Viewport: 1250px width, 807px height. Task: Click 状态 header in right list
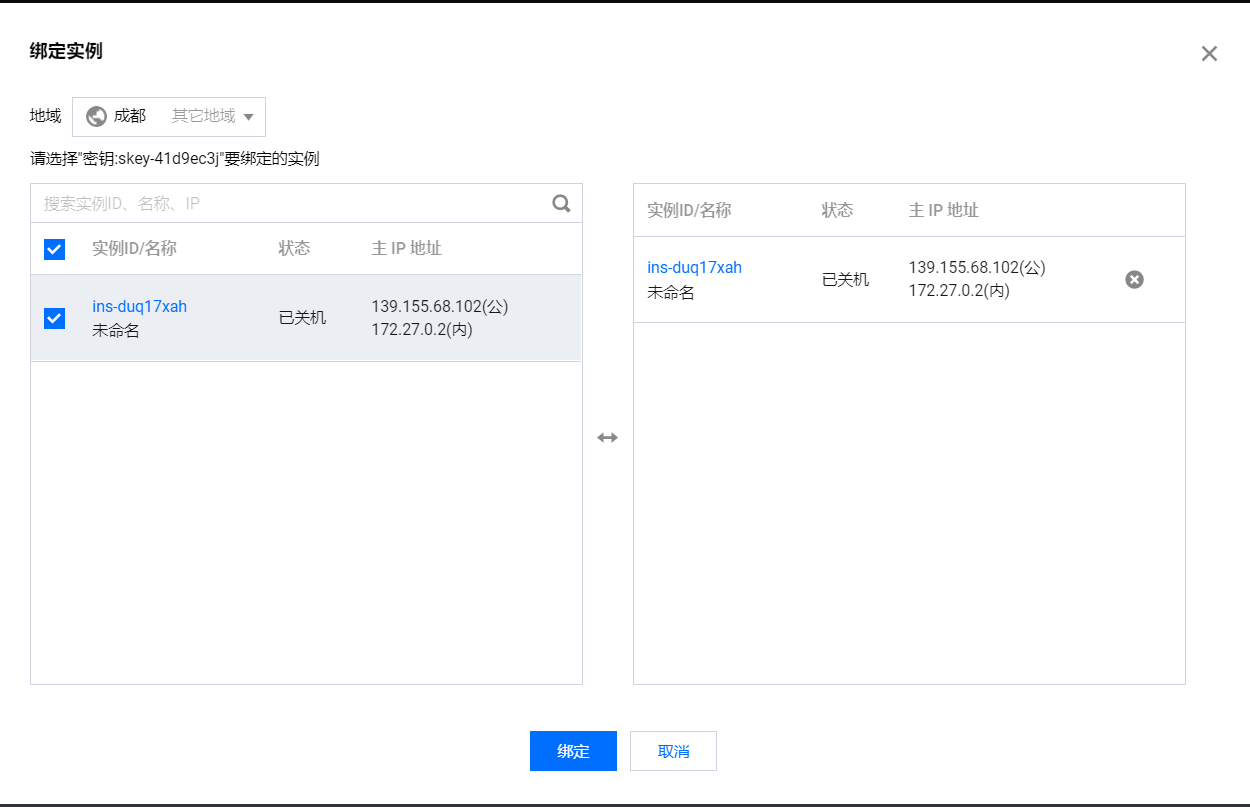(x=837, y=210)
